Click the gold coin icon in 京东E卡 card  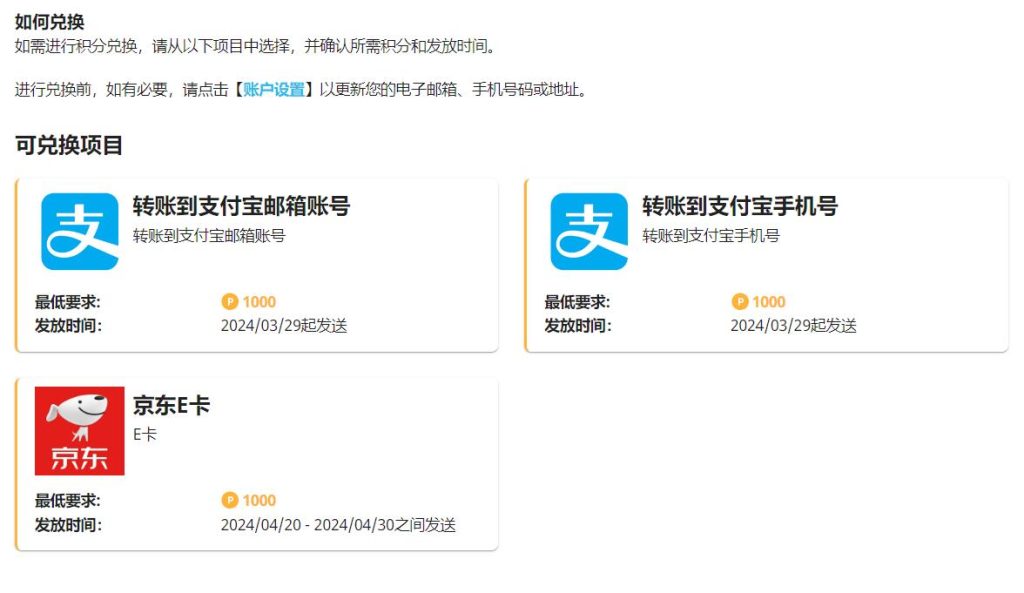click(230, 500)
